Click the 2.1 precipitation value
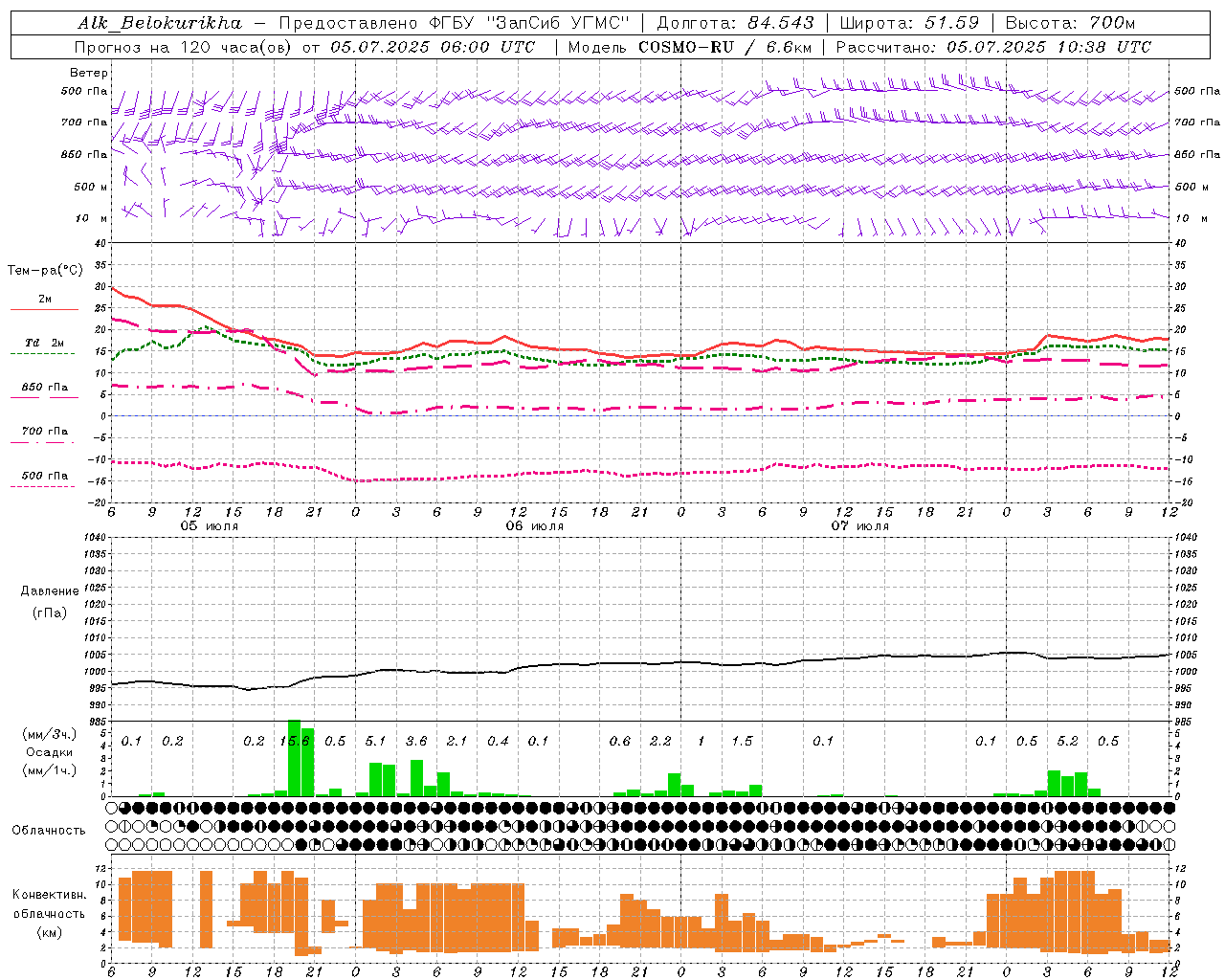Screen dimensions: 1225x980 457,742
